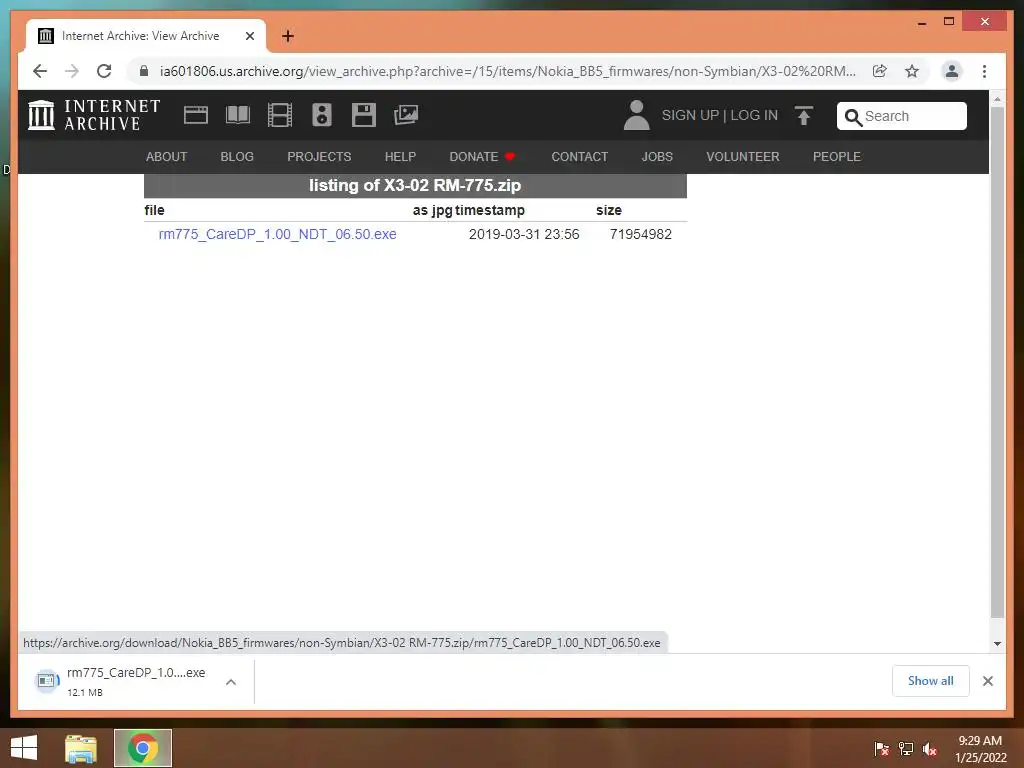1024x768 pixels.
Task: Share this page icon in address bar
Action: click(880, 71)
